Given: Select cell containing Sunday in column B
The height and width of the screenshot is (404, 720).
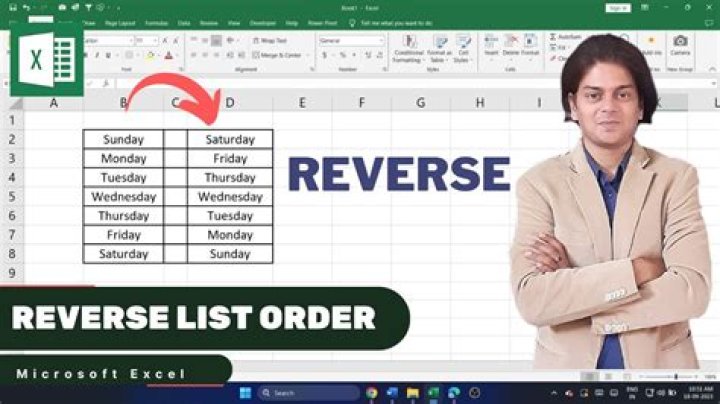Looking at the screenshot, I should coord(123,139).
